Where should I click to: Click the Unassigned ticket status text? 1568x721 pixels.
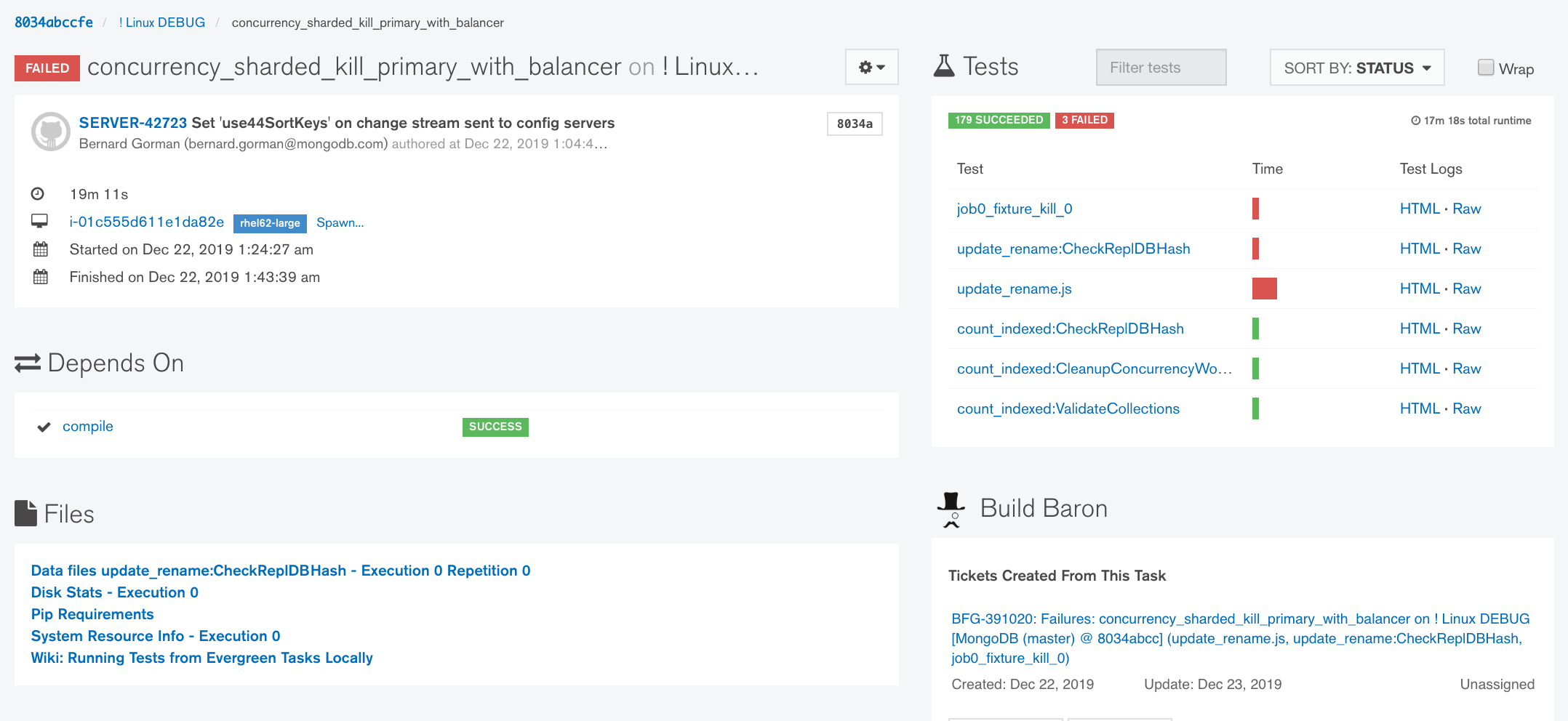tap(1497, 684)
